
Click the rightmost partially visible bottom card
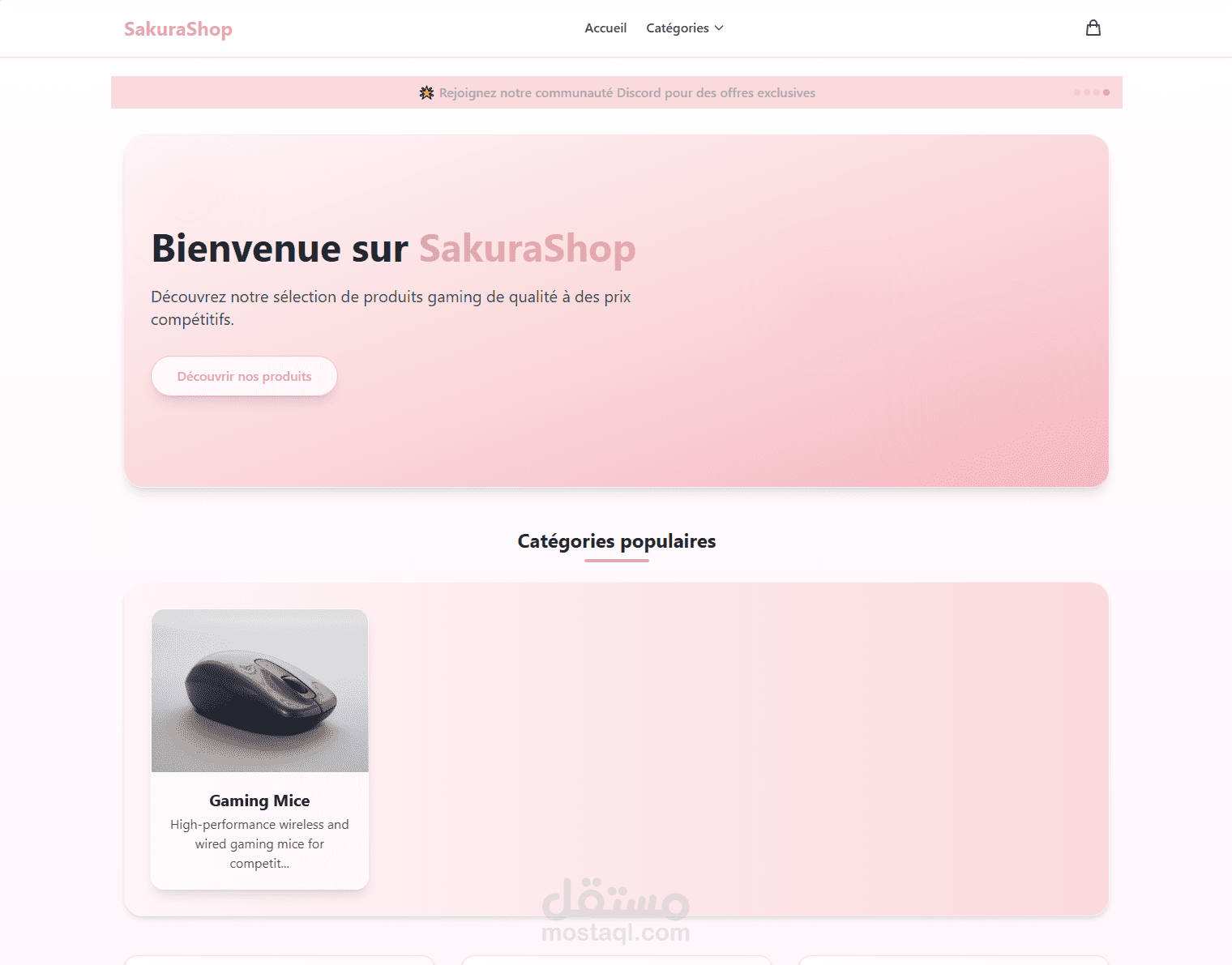954,960
